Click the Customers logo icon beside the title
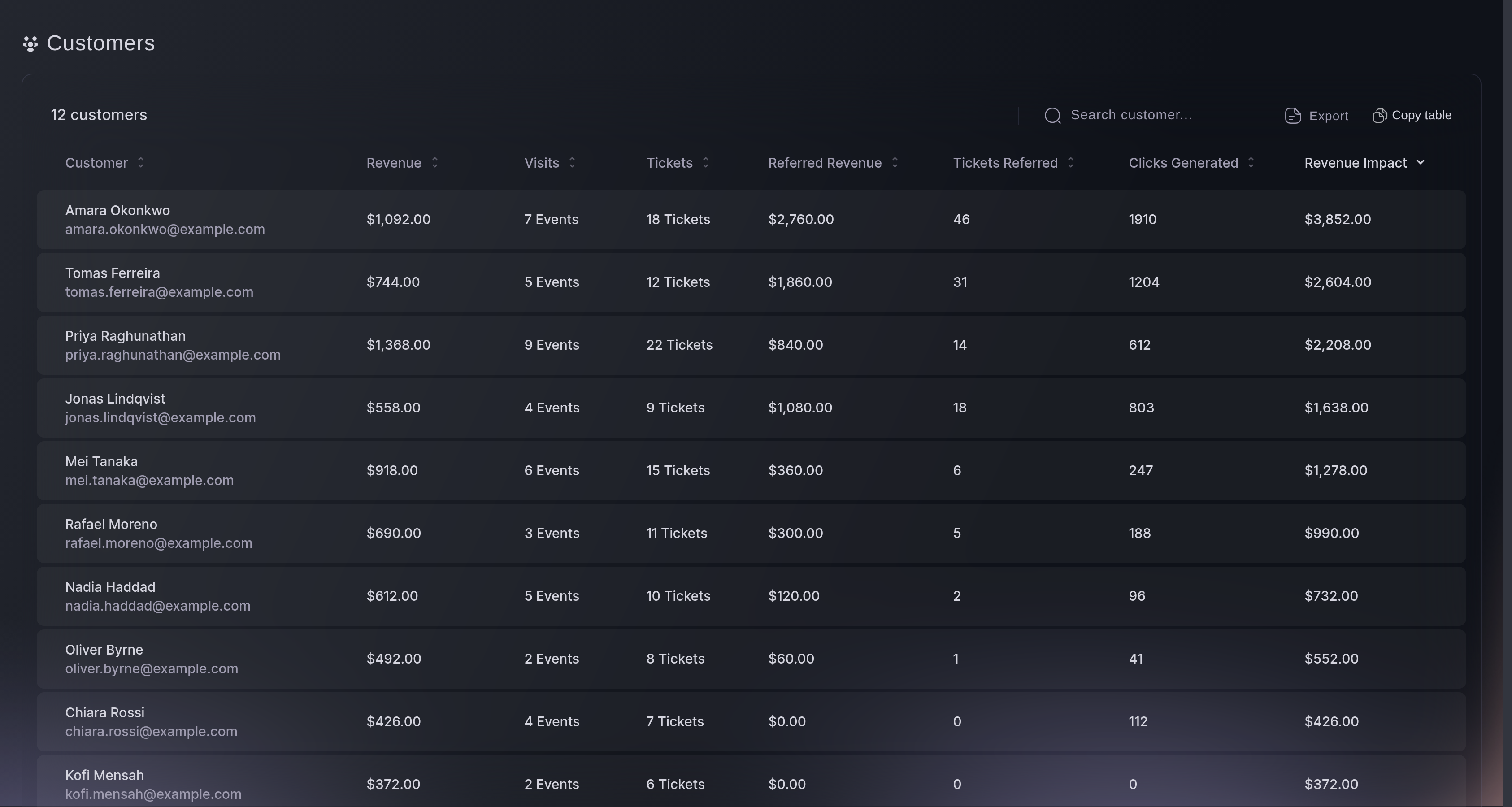1512x807 pixels. coord(30,43)
